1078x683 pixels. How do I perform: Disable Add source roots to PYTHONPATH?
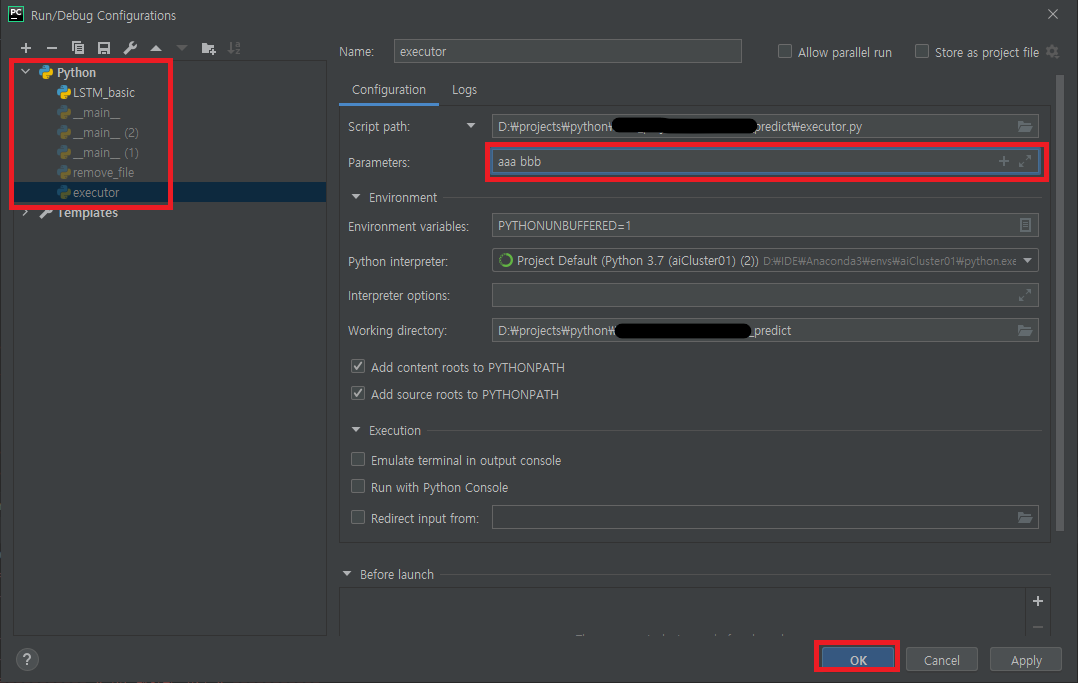tap(357, 394)
